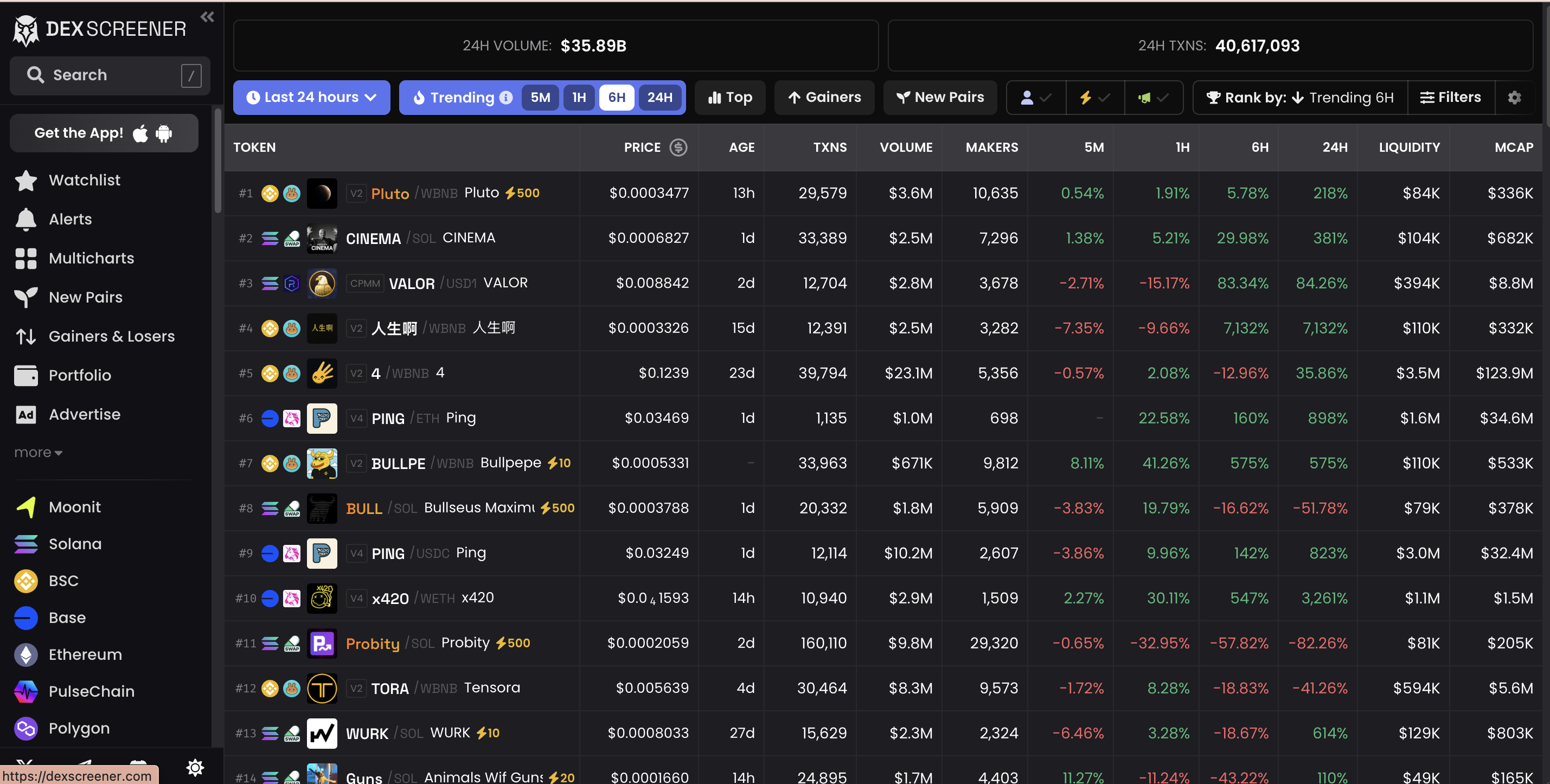Viewport: 1550px width, 784px height.
Task: Open the Moonit chain icon
Action: [x=26, y=507]
